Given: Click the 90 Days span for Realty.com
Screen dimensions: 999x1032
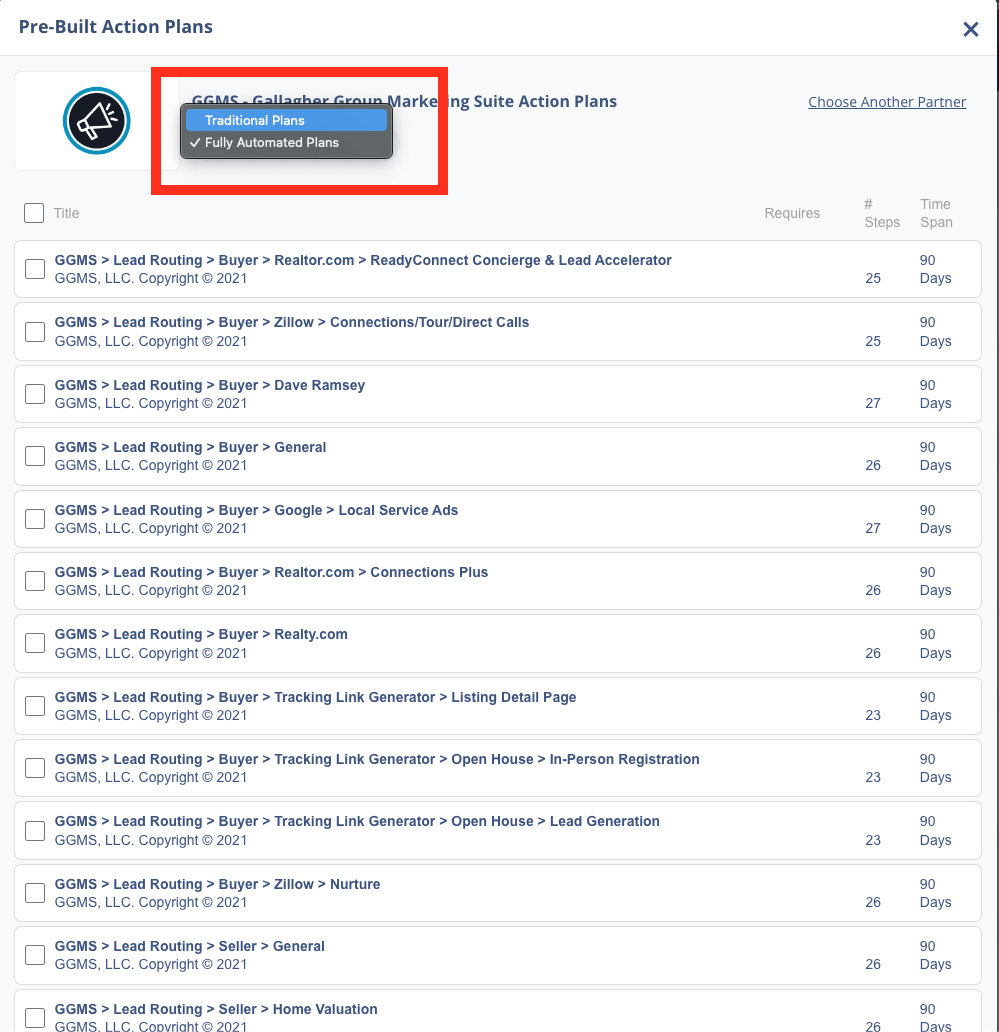Looking at the screenshot, I should tap(935, 644).
